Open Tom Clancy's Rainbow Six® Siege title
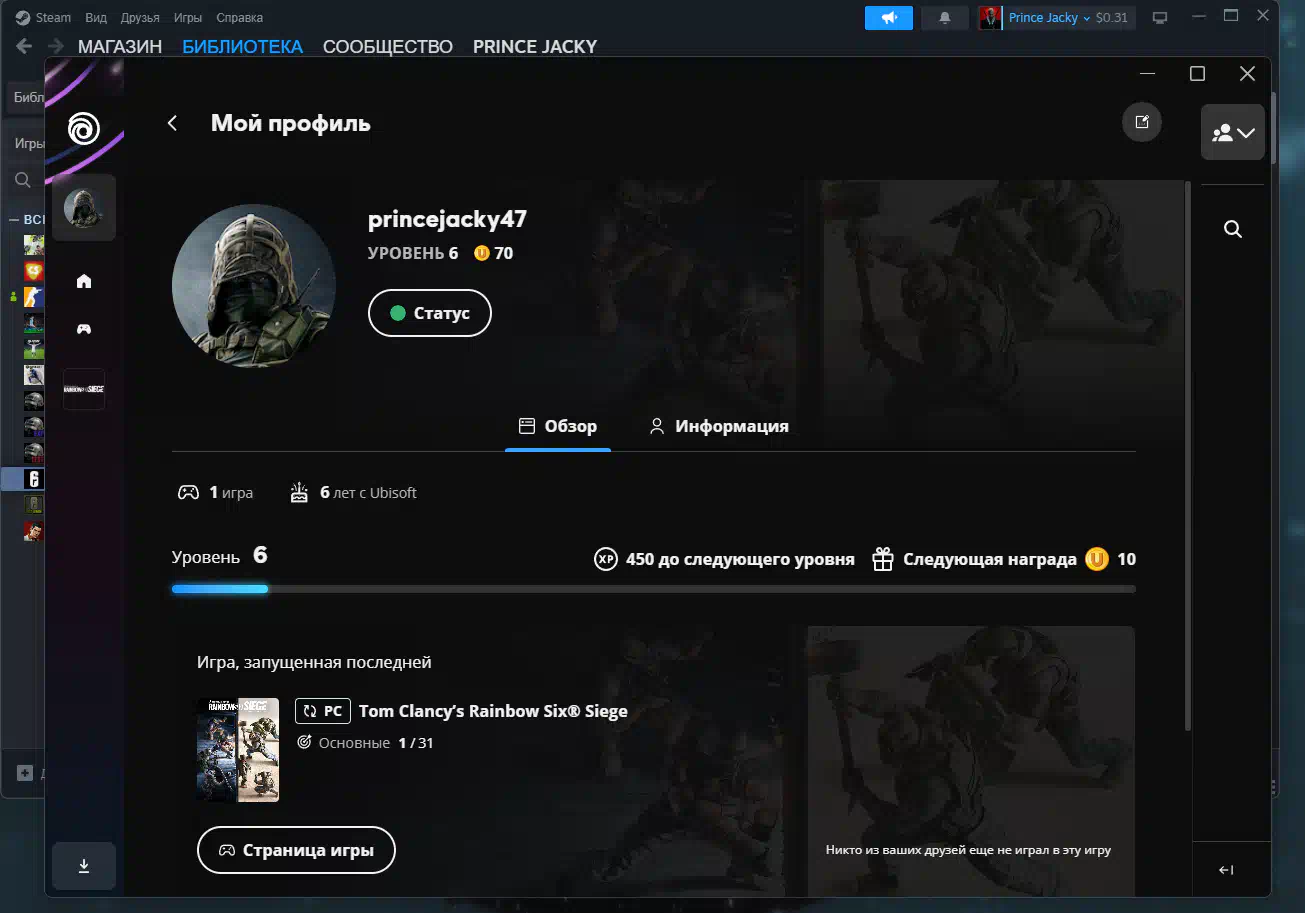The image size is (1305, 913). coord(493,711)
